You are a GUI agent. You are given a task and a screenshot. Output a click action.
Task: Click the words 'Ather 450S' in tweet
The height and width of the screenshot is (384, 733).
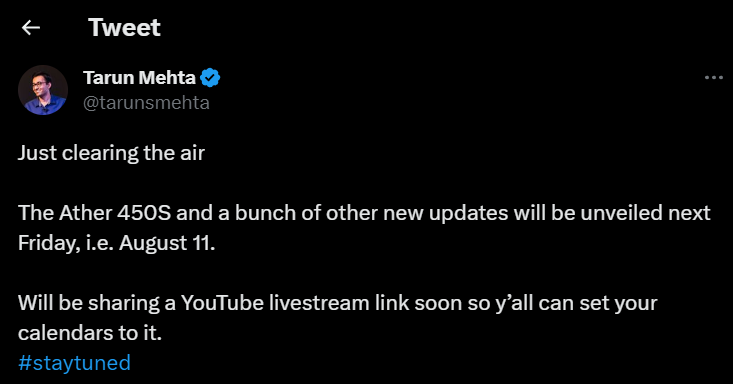pos(115,213)
